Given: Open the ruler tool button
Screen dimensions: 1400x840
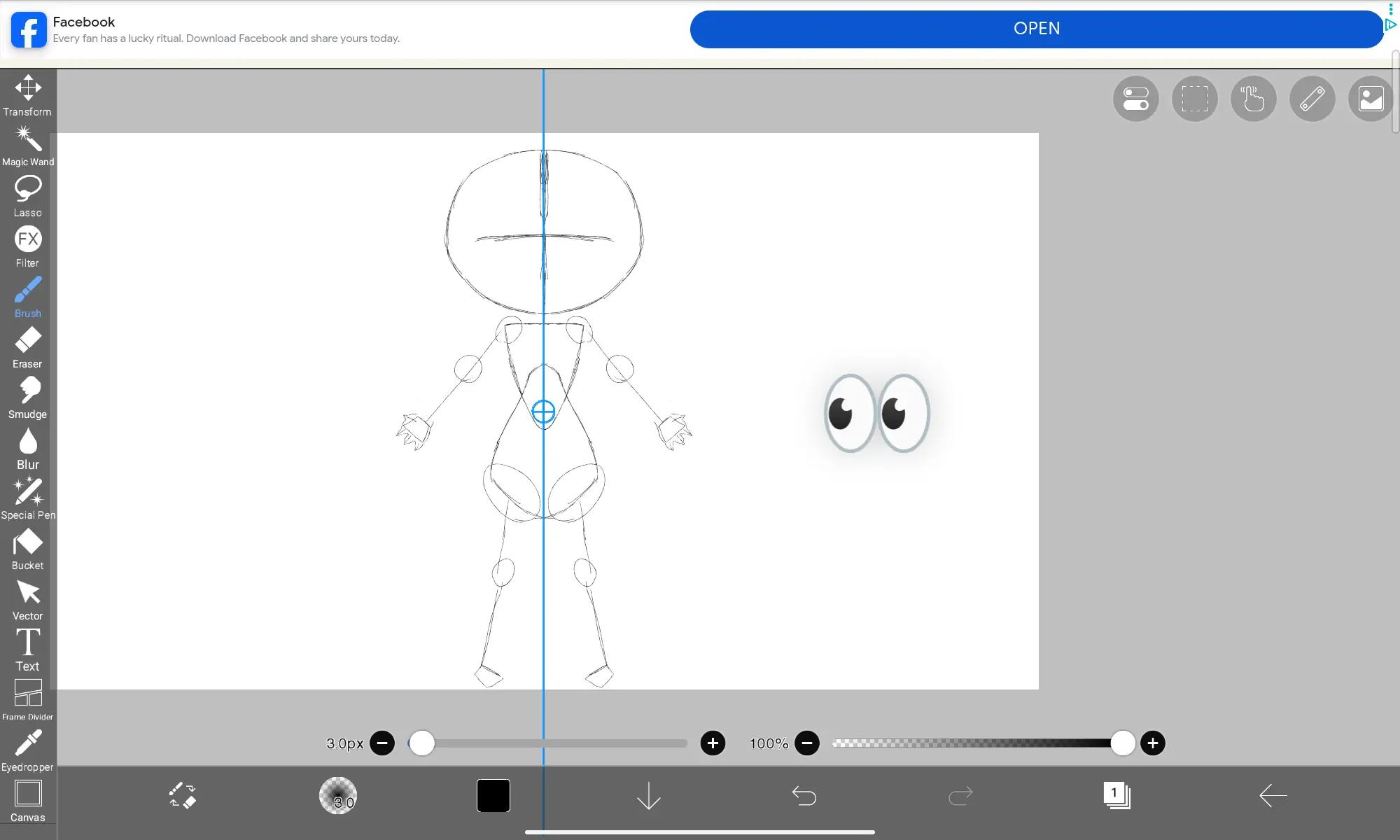Looking at the screenshot, I should pyautogui.click(x=1312, y=99).
